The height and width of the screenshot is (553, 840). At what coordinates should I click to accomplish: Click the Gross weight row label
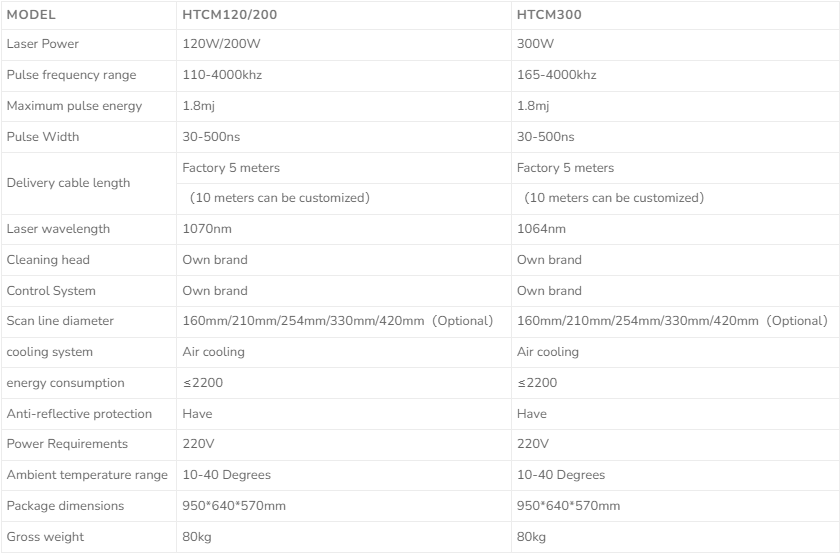click(x=45, y=537)
